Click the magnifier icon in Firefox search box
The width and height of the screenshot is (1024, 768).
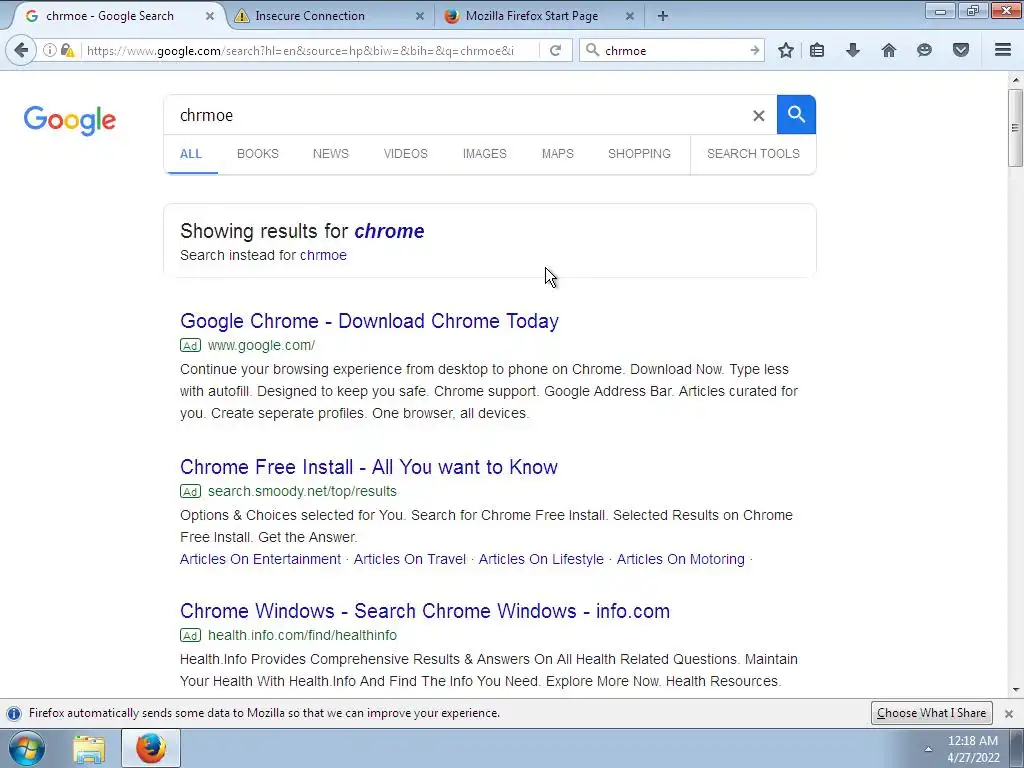pyautogui.click(x=592, y=50)
